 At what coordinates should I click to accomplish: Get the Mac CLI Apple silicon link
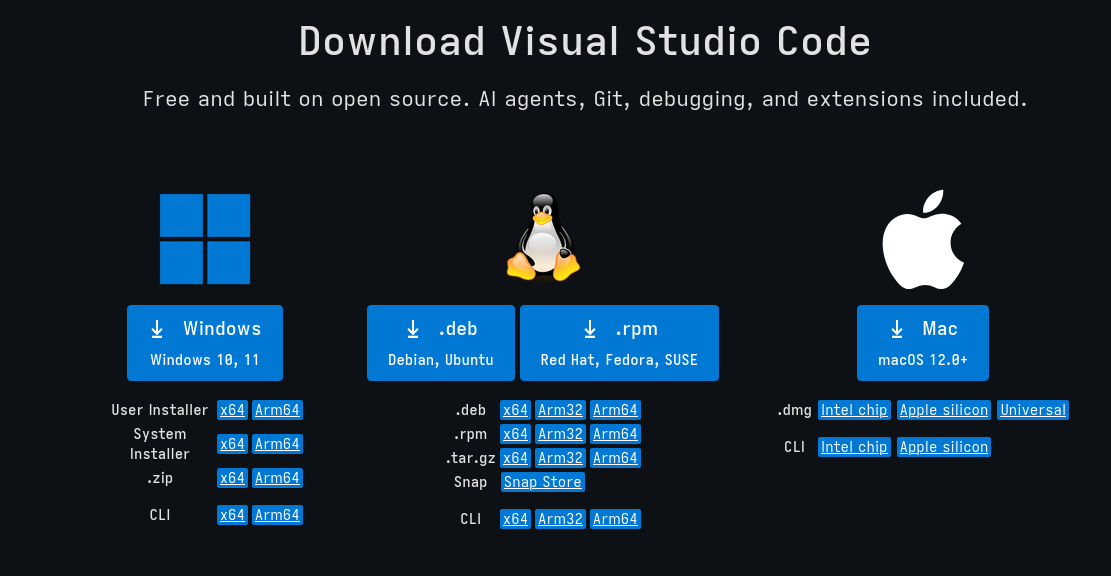(x=944, y=447)
